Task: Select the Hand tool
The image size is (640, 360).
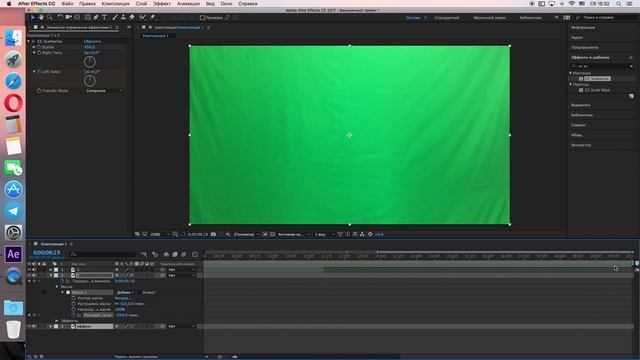Action: (x=41, y=17)
